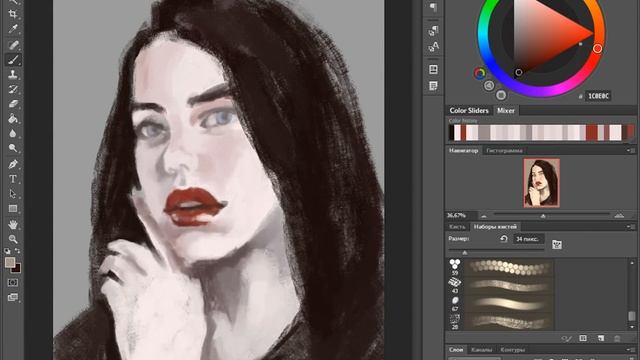640x360 pixels.
Task: Toggle the Brush panel button
Action: (557, 244)
